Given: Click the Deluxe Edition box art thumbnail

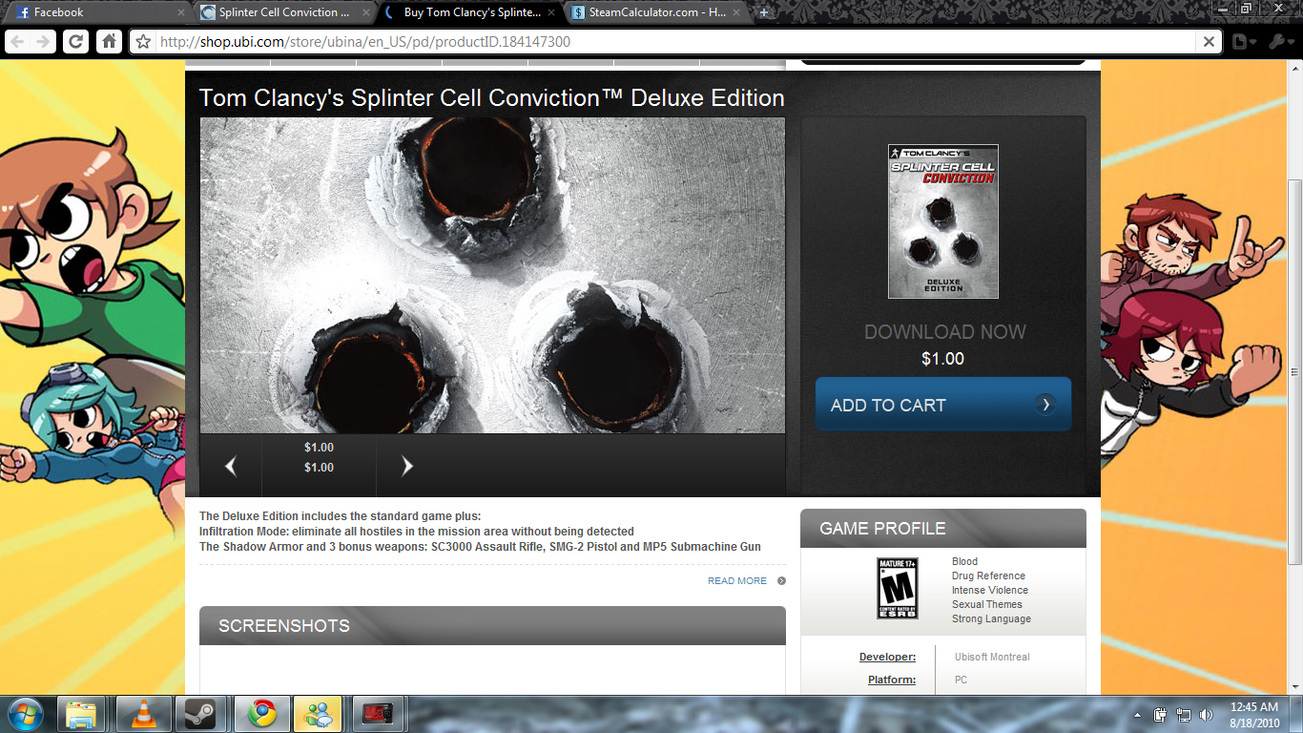Looking at the screenshot, I should 942,221.
